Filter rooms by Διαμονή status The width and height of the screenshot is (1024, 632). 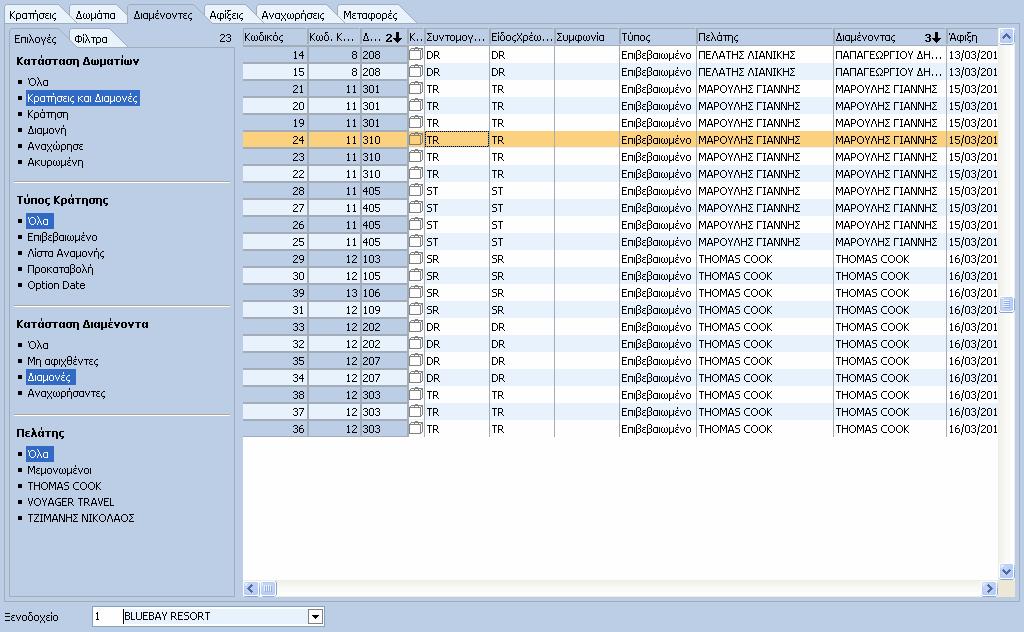click(46, 130)
